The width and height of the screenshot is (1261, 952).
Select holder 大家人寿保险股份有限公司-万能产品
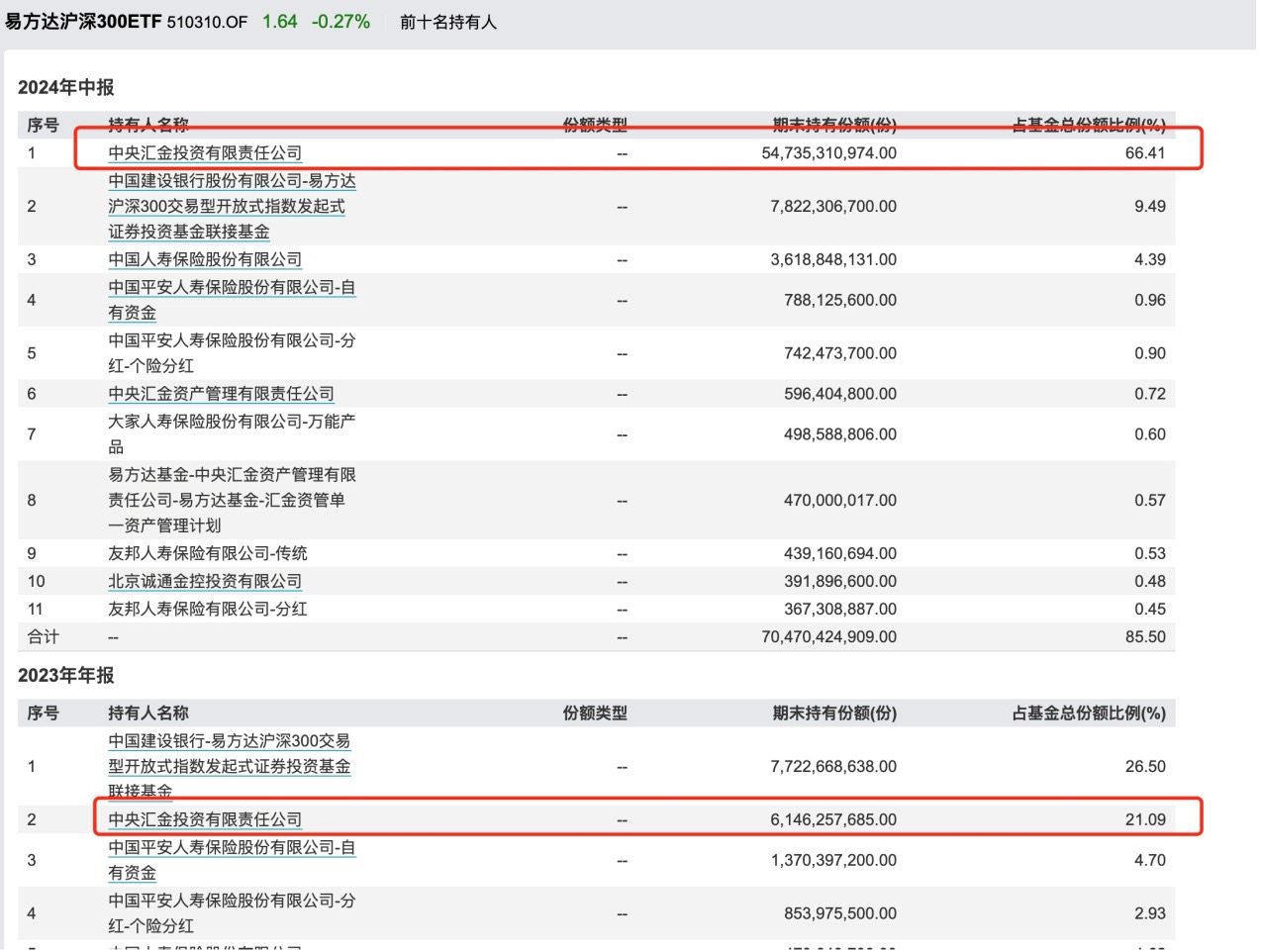tap(232, 435)
